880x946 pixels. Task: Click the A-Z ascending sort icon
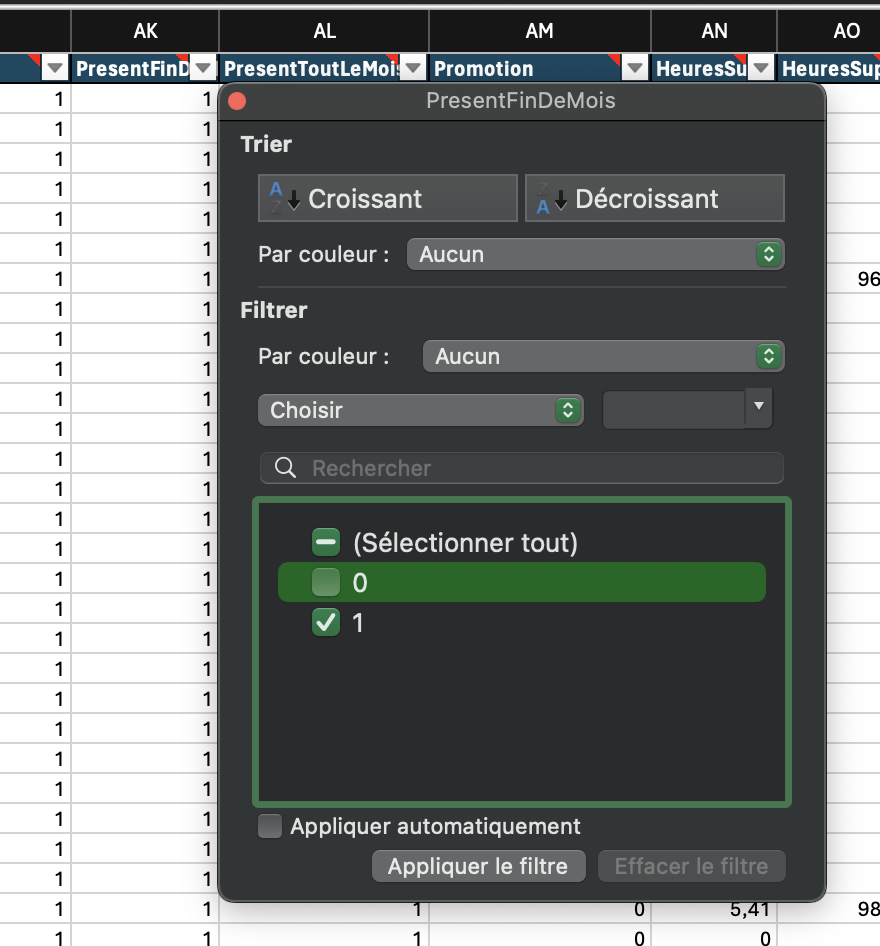click(285, 198)
